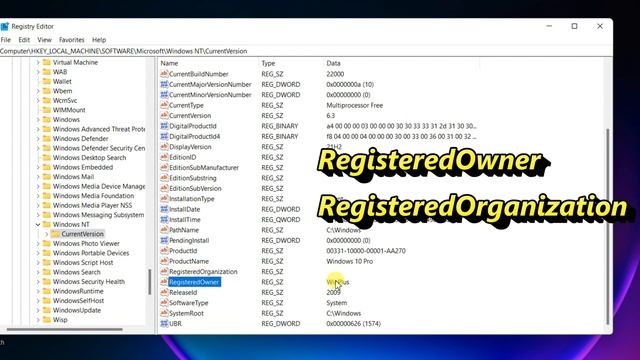The width and height of the screenshot is (640, 360).
Task: Click the DigitalProductId binary icon
Action: point(164,126)
